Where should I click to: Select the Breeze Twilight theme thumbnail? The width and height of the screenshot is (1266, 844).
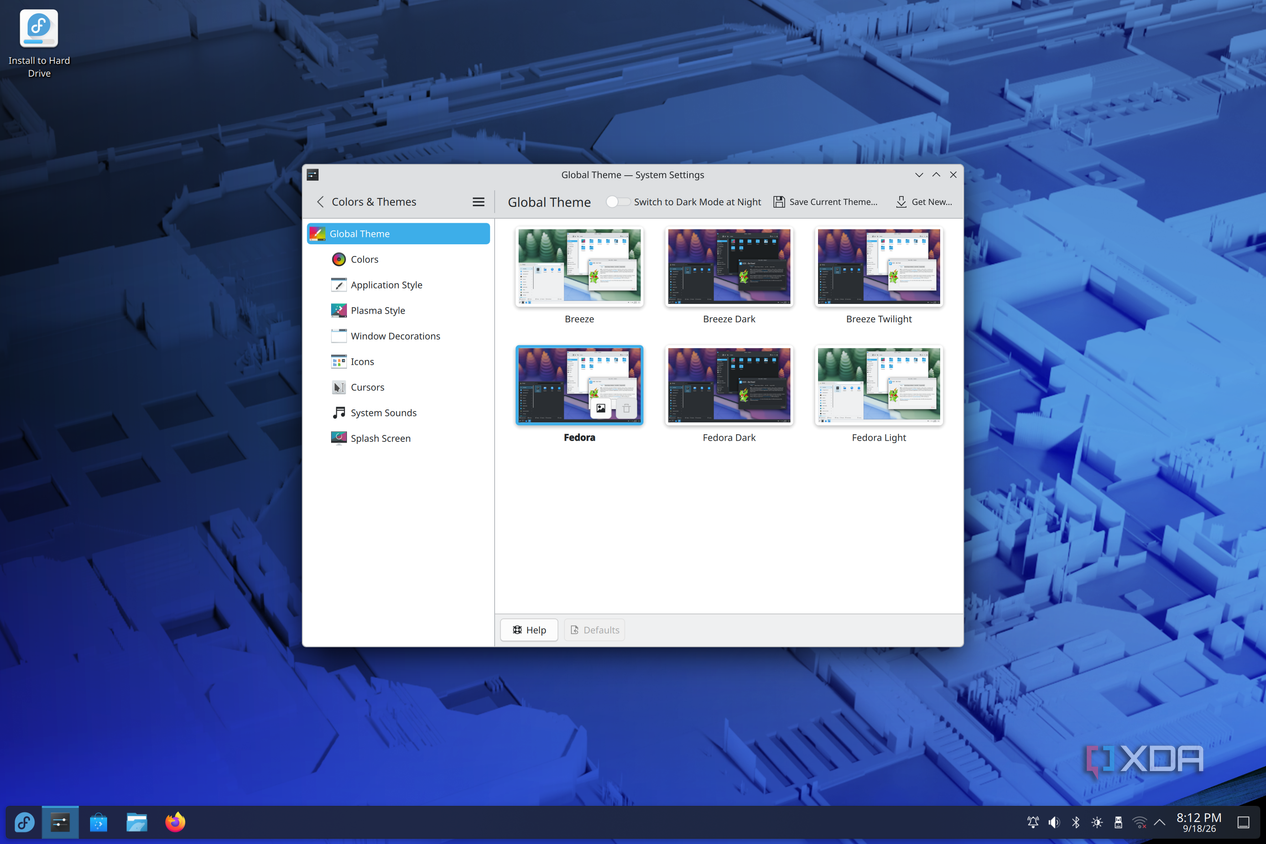879,266
